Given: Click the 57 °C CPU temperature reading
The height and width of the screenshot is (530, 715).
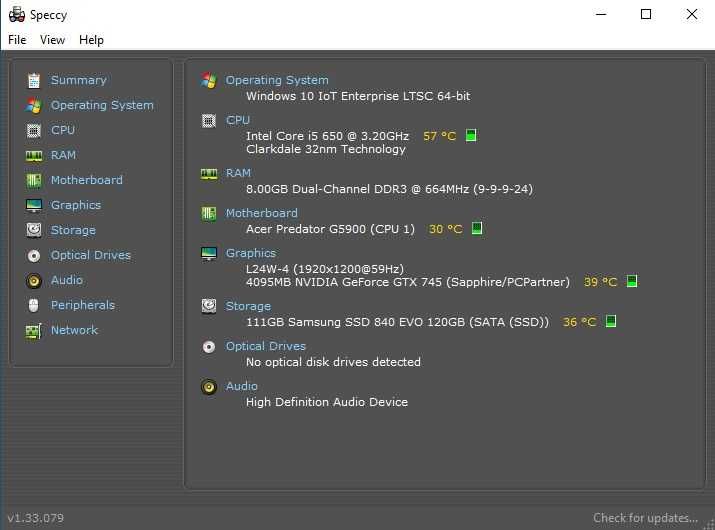Looking at the screenshot, I should coord(439,136).
